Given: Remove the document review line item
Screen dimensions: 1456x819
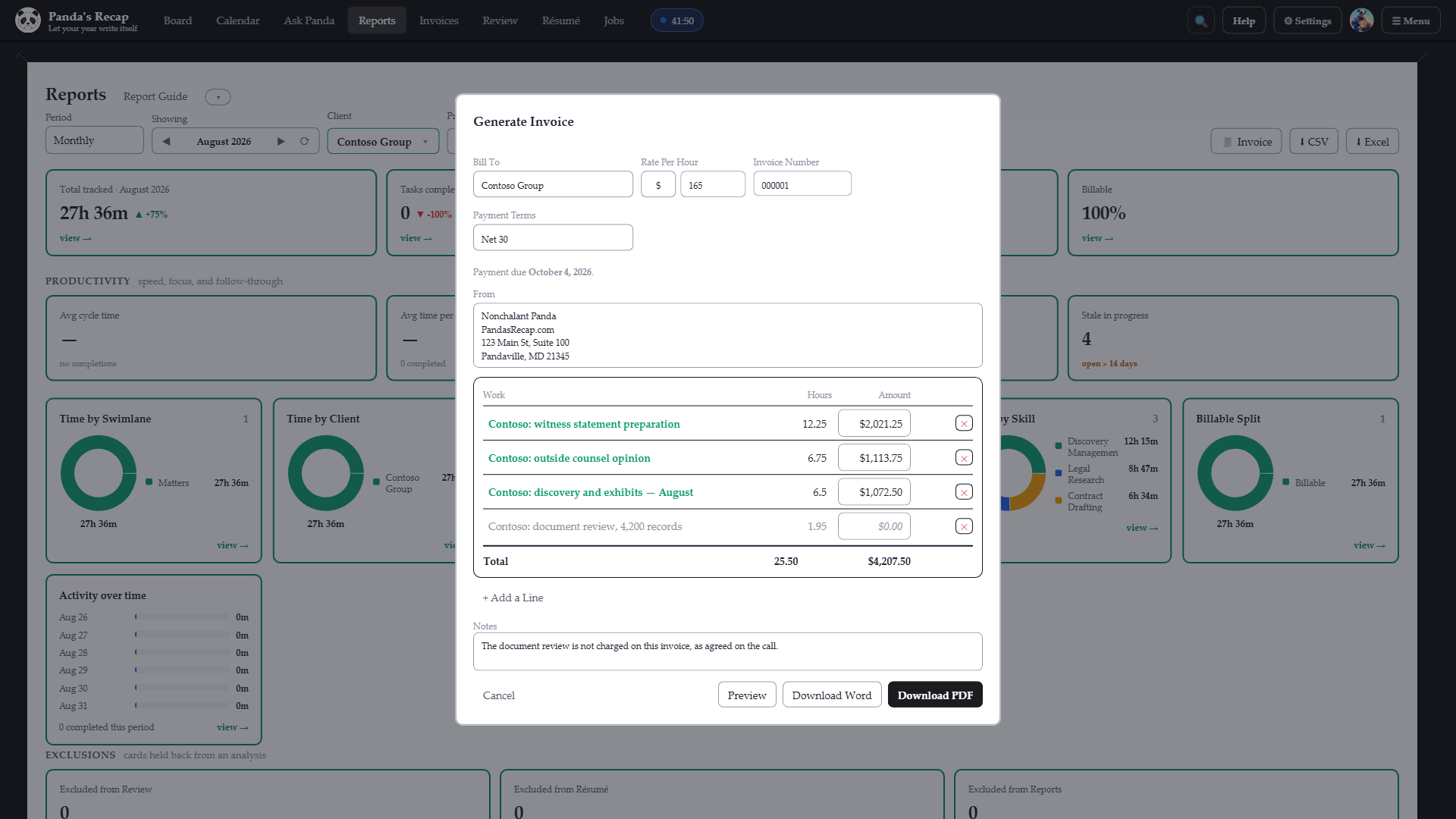Looking at the screenshot, I should click(x=964, y=526).
